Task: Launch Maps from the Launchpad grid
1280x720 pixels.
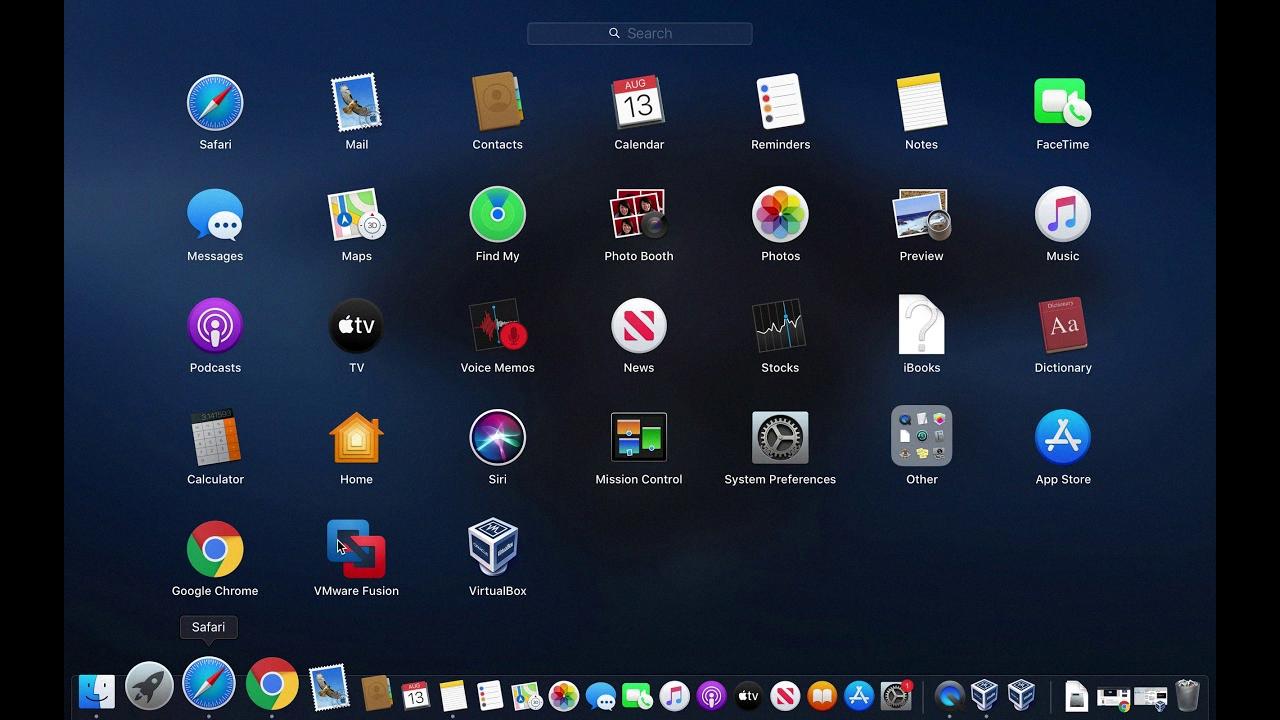Action: pos(356,214)
